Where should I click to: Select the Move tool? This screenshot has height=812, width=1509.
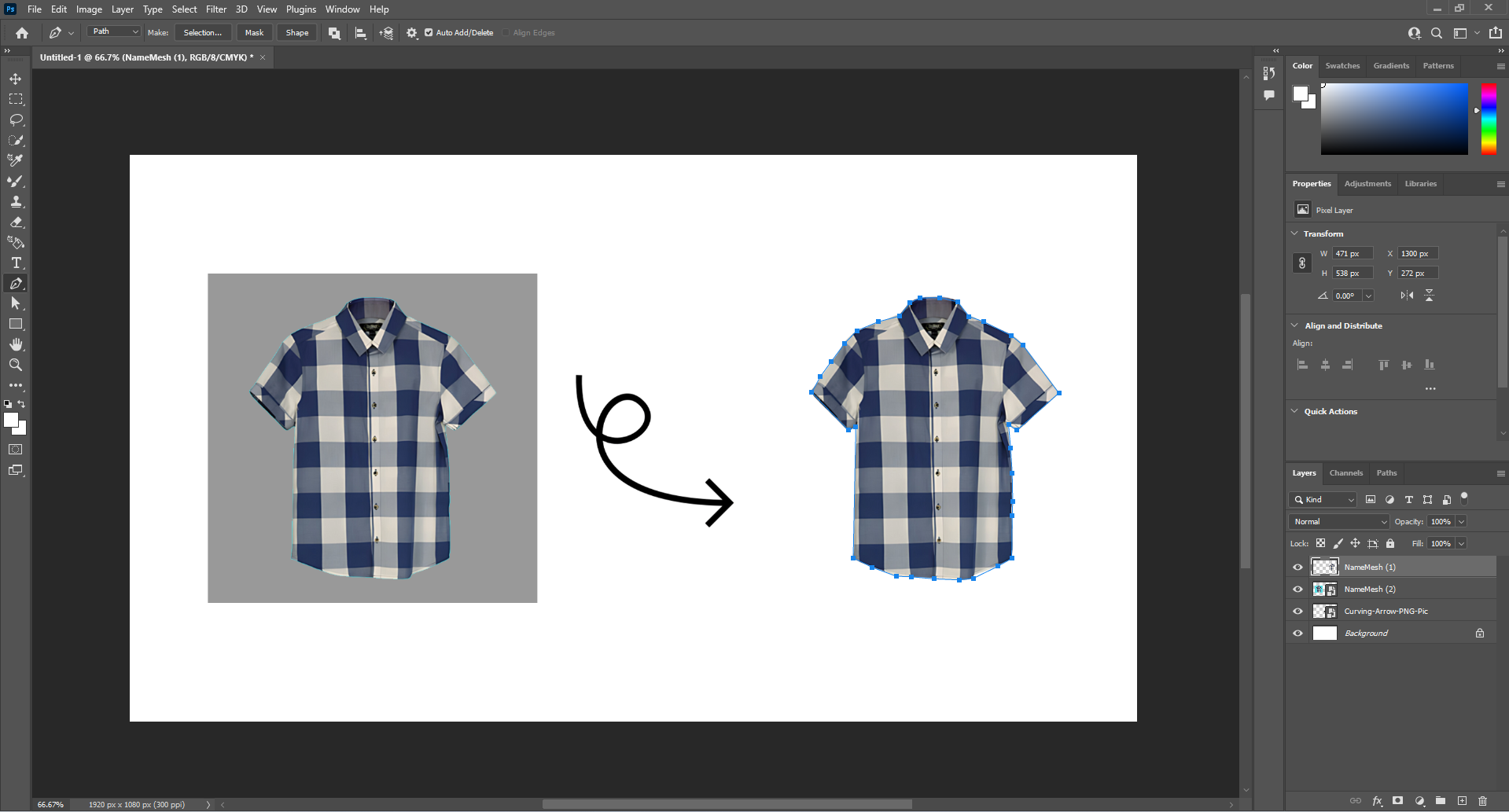[16, 79]
